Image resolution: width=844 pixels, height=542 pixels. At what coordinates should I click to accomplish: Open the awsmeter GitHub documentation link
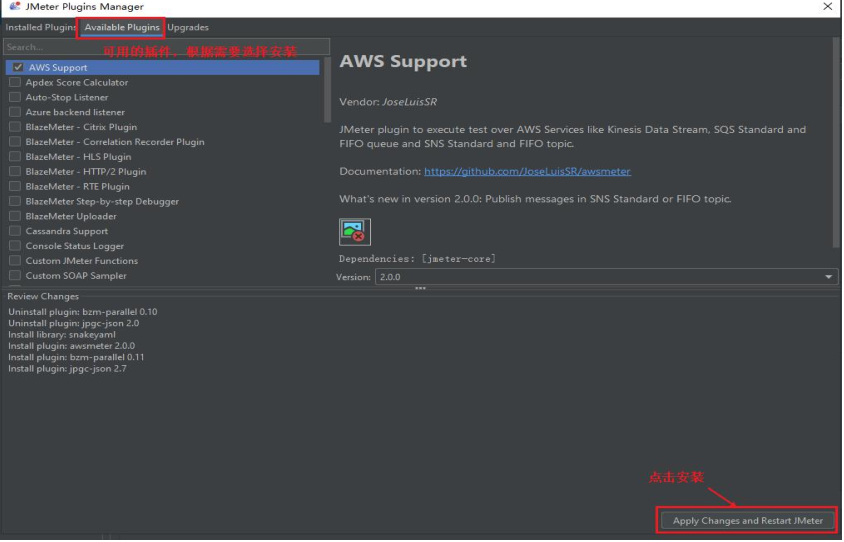tap(528, 171)
